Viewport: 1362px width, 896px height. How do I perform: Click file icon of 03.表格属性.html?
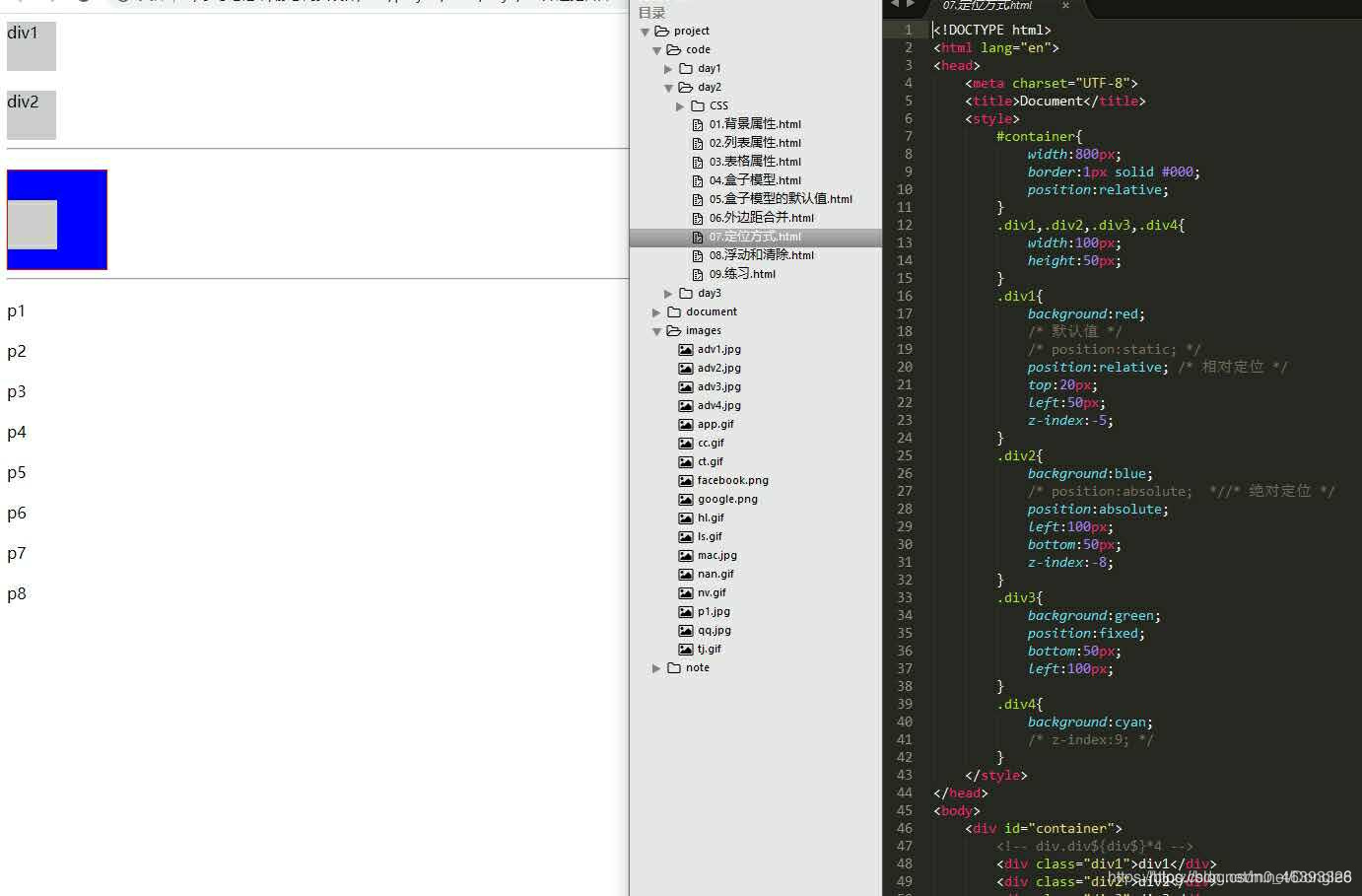coord(698,162)
